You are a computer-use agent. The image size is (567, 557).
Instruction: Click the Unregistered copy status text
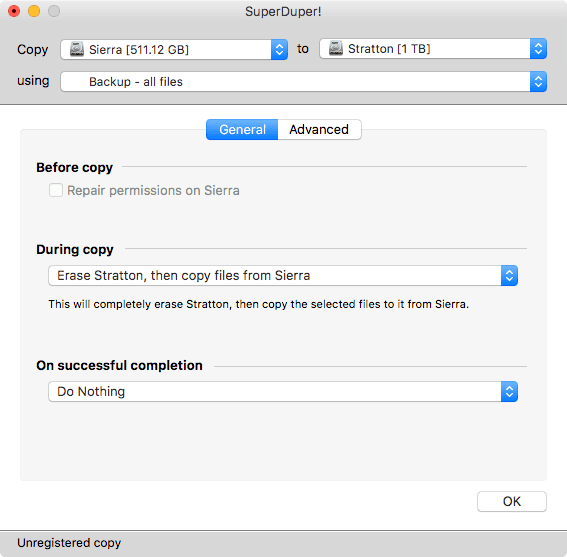(x=69, y=543)
